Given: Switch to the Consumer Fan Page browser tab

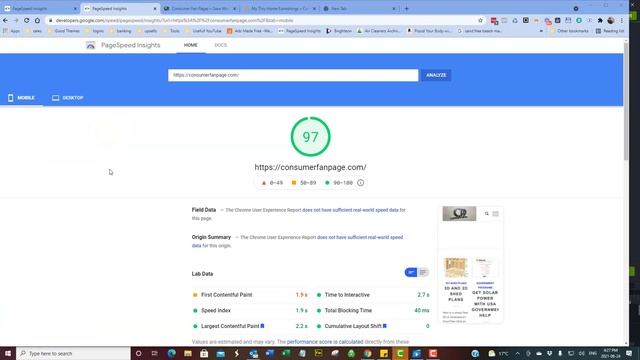Looking at the screenshot, I should (x=200, y=9).
